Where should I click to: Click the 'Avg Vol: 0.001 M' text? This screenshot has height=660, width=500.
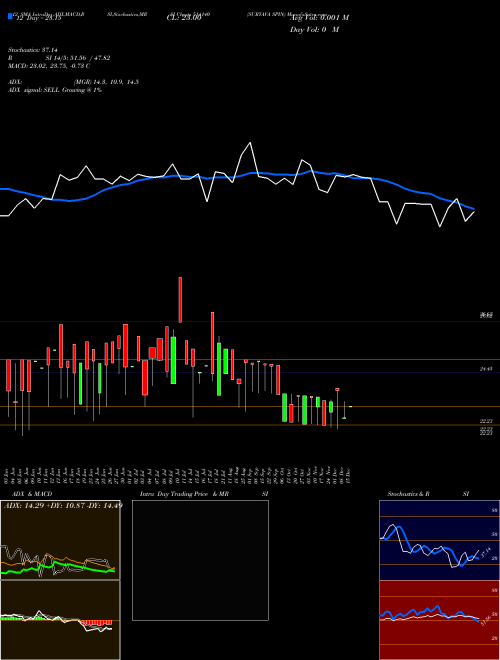(319, 18)
